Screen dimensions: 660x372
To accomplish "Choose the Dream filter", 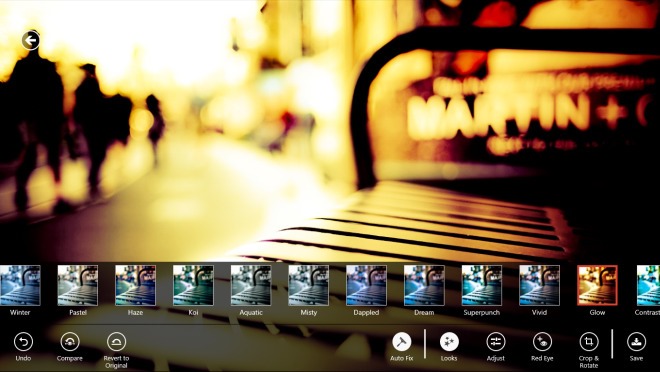I will (424, 285).
